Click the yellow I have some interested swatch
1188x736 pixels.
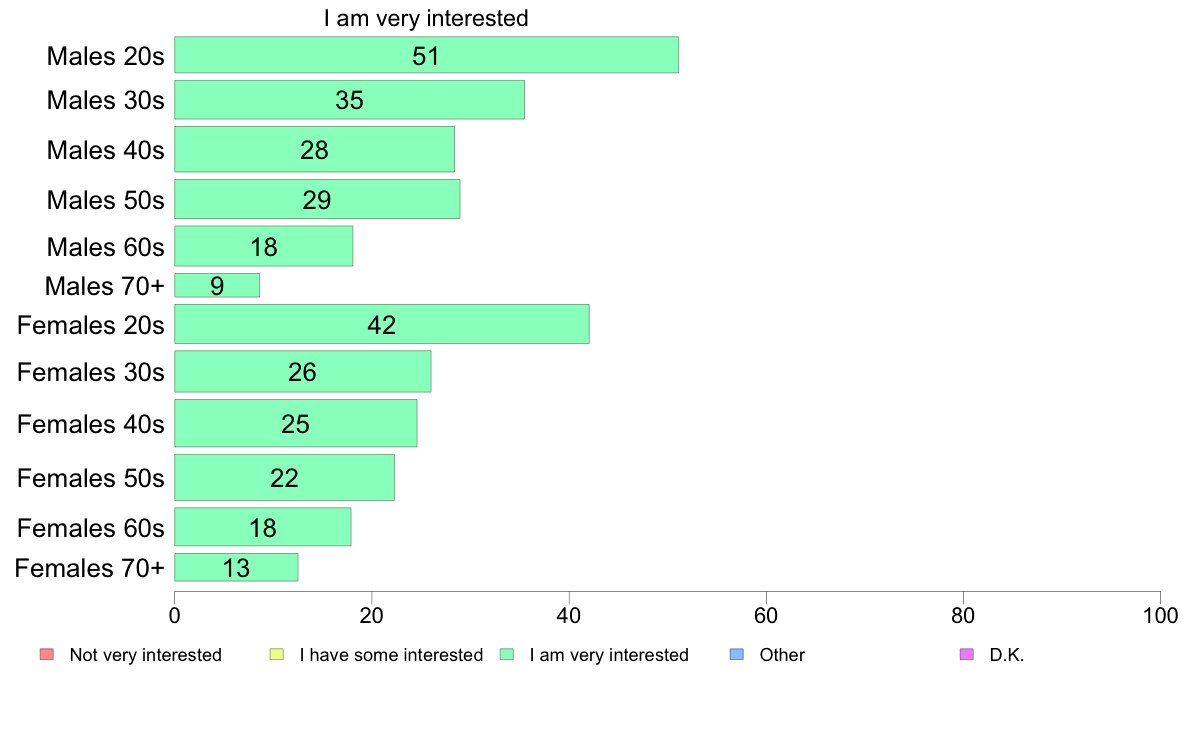(x=277, y=654)
